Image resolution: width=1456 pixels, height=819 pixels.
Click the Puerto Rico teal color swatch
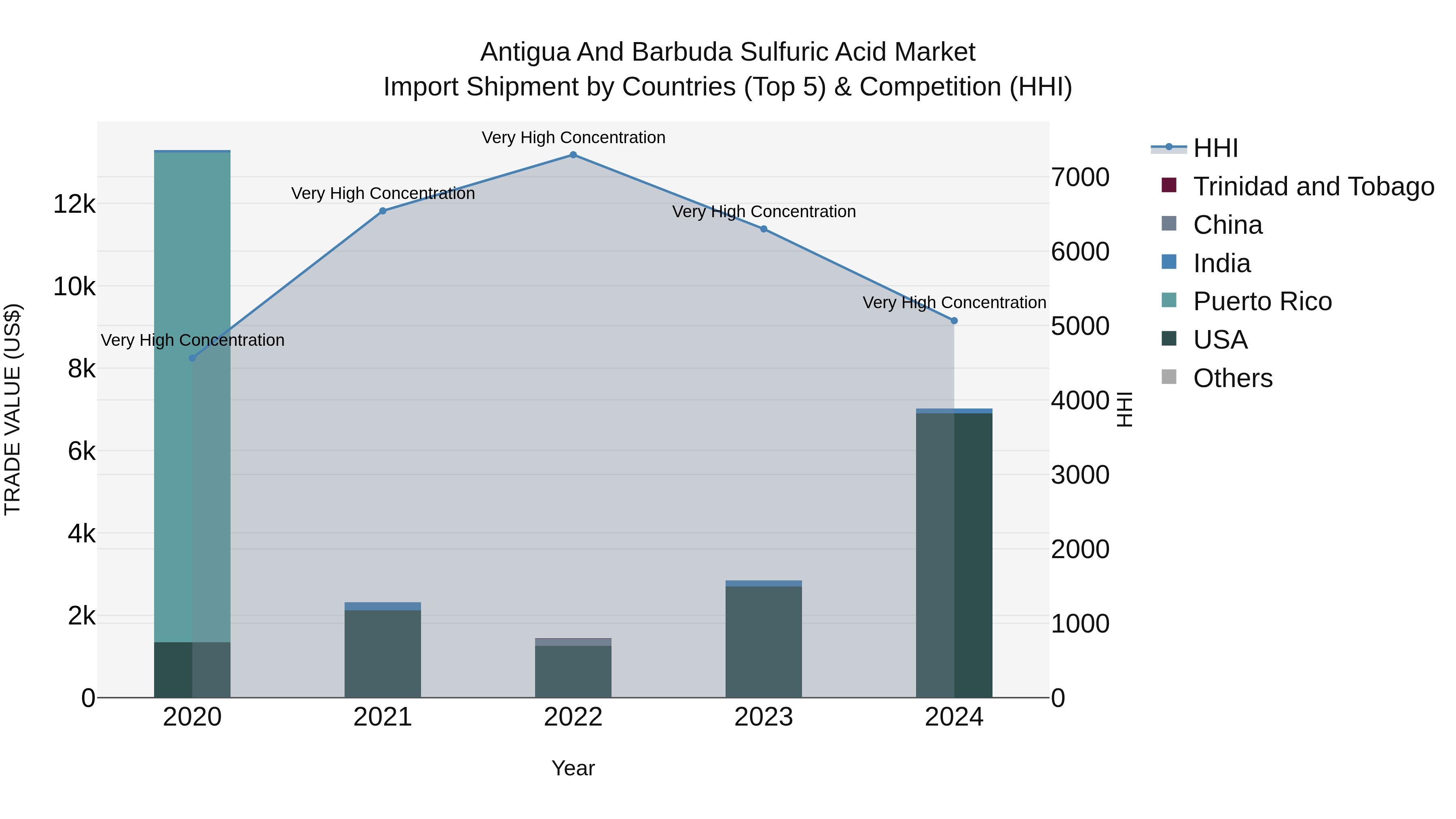click(x=1169, y=300)
